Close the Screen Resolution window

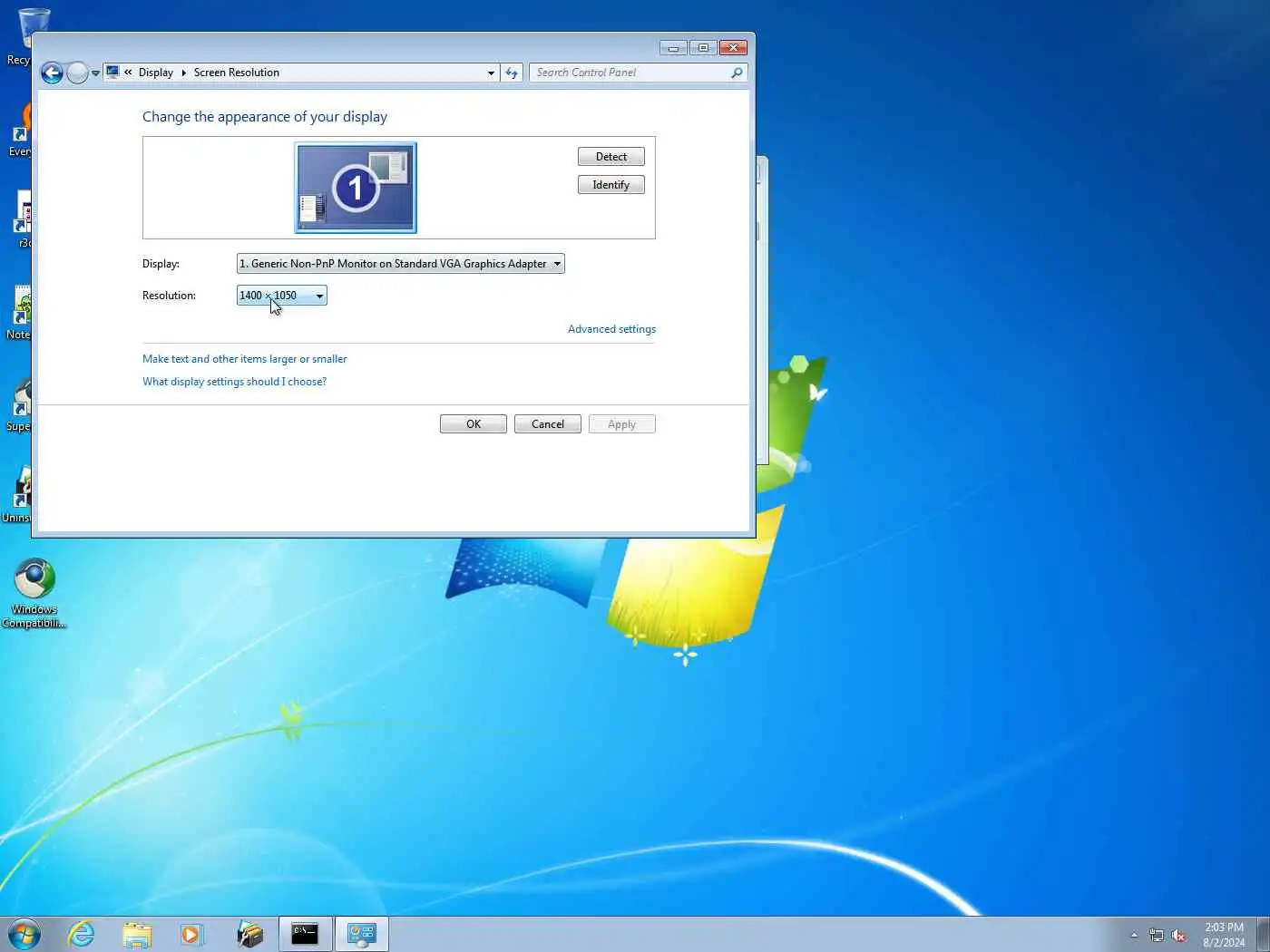pyautogui.click(x=733, y=47)
